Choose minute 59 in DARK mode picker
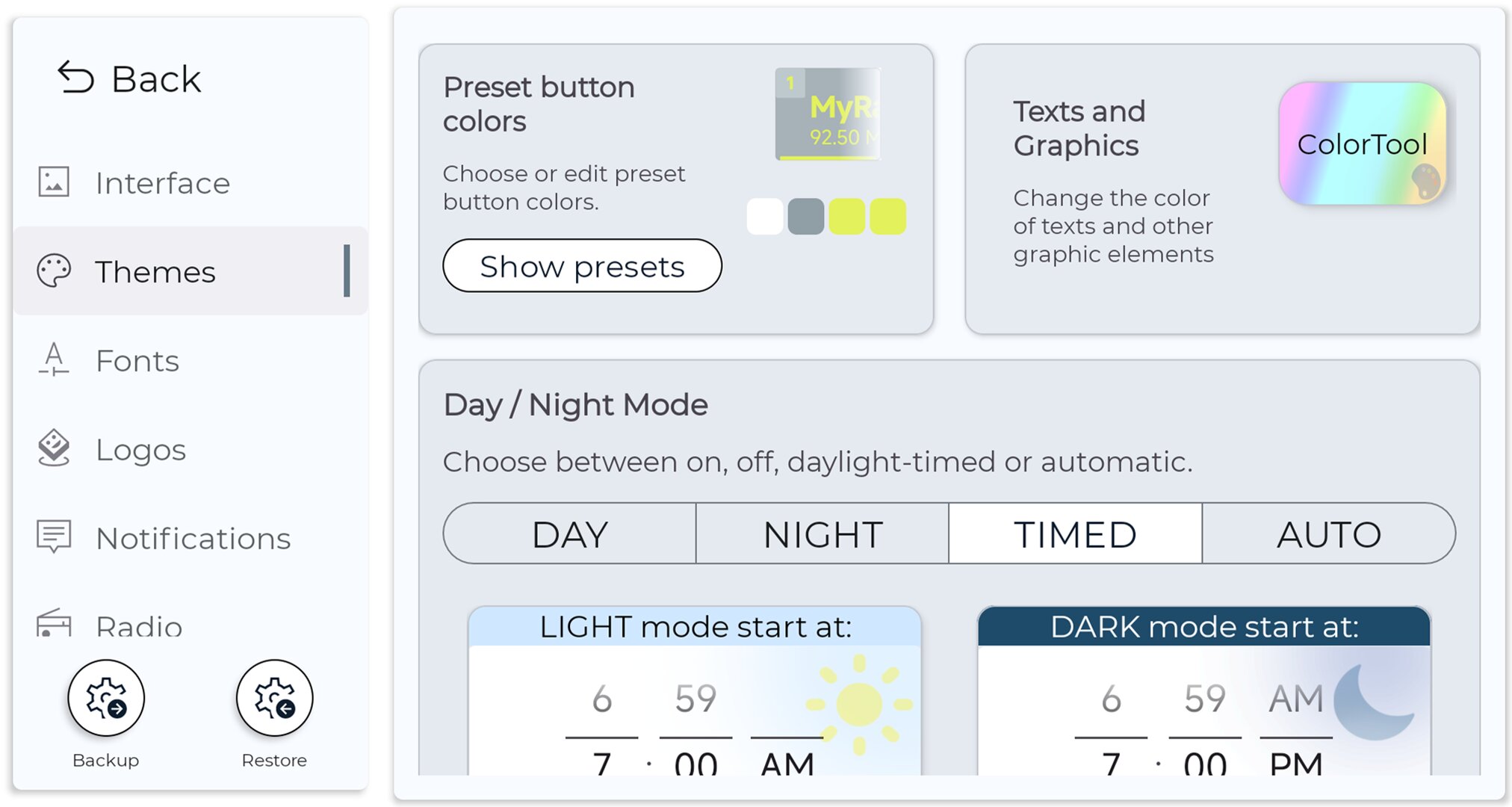The height and width of the screenshot is (807, 1512). 1205,699
